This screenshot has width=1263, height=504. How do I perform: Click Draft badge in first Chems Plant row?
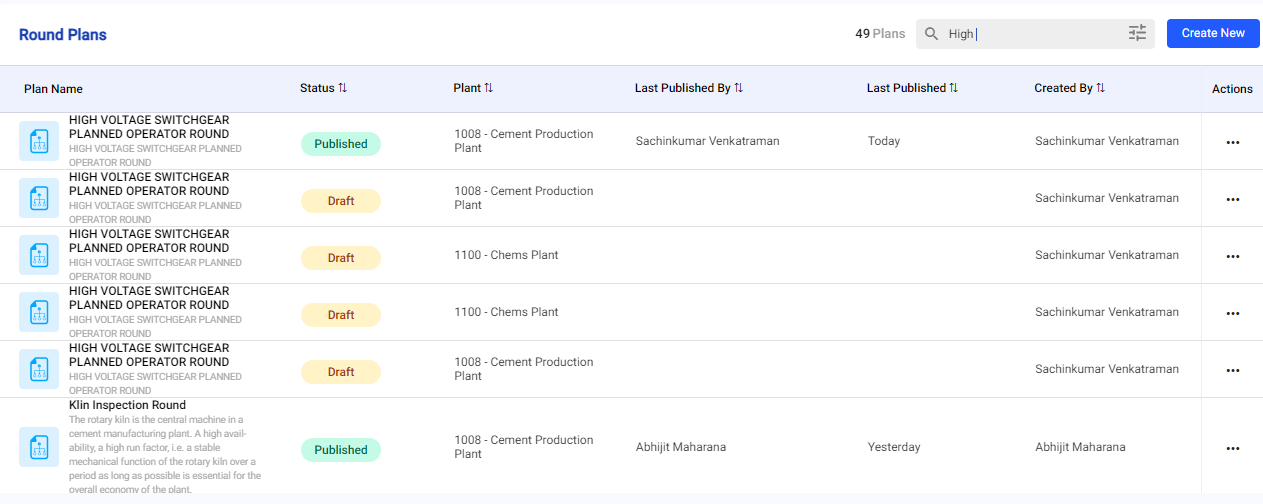(x=341, y=258)
